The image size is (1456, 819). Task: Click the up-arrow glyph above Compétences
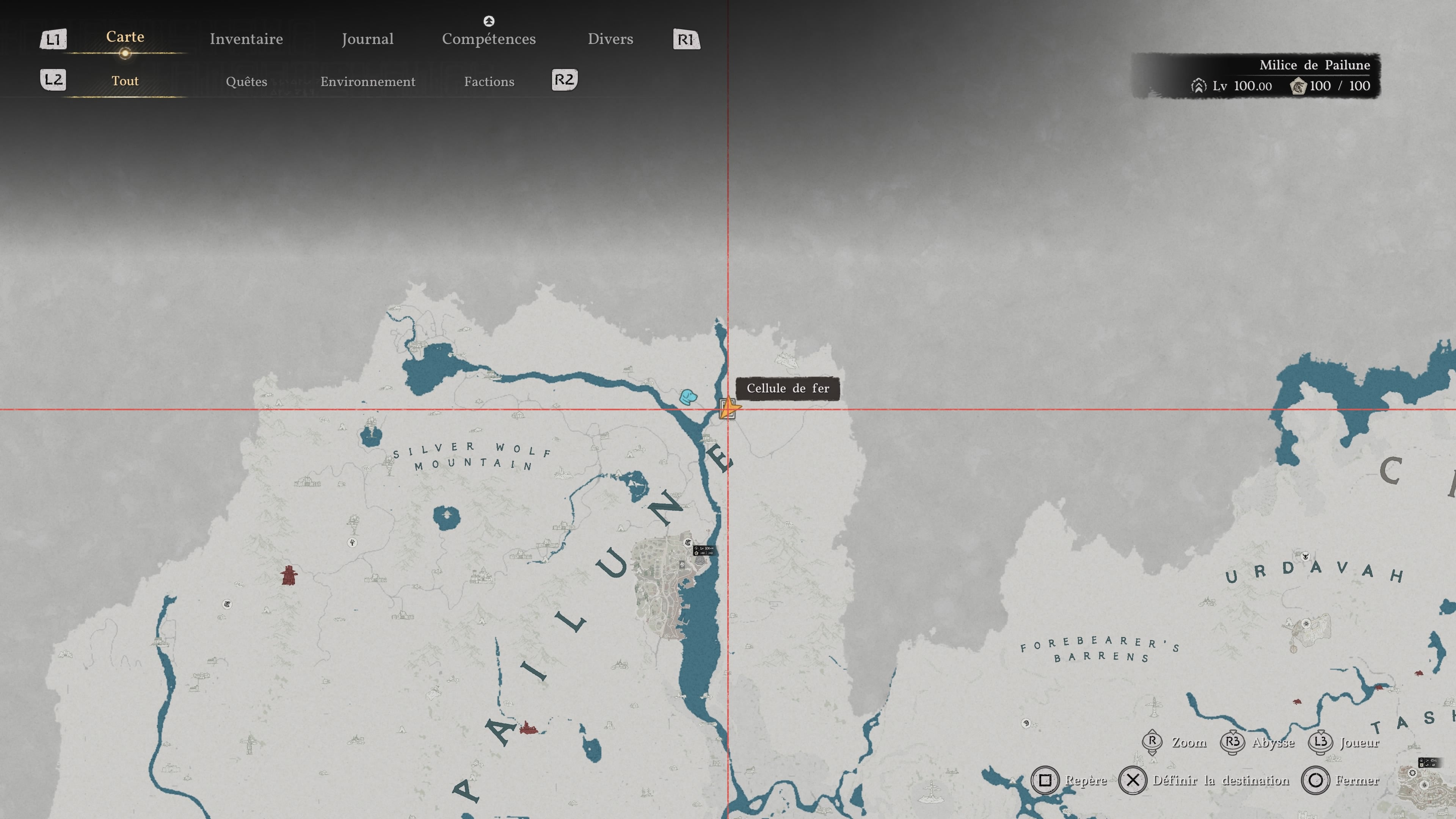489,21
